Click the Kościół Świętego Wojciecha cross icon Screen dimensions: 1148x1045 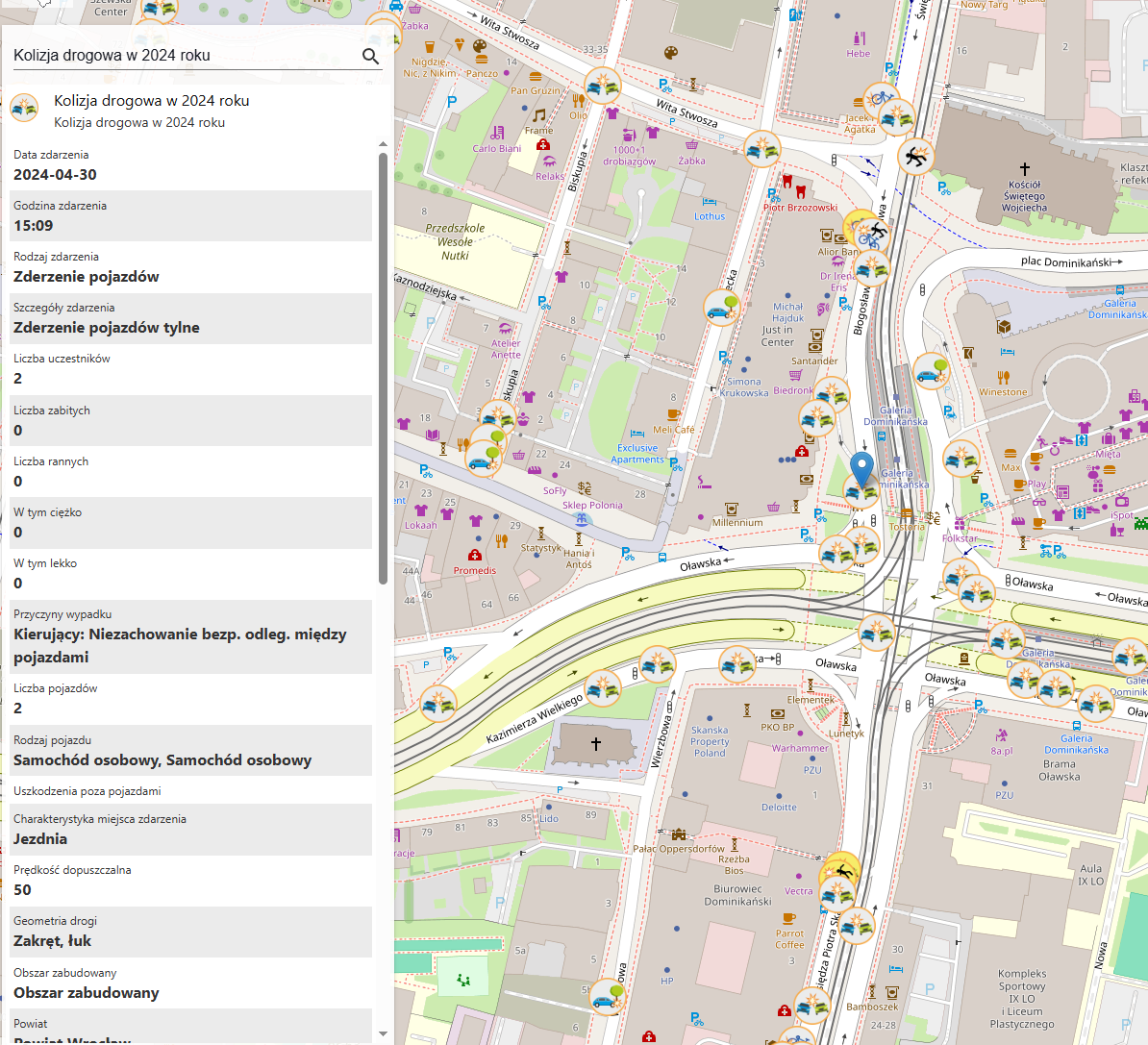coord(1025,169)
